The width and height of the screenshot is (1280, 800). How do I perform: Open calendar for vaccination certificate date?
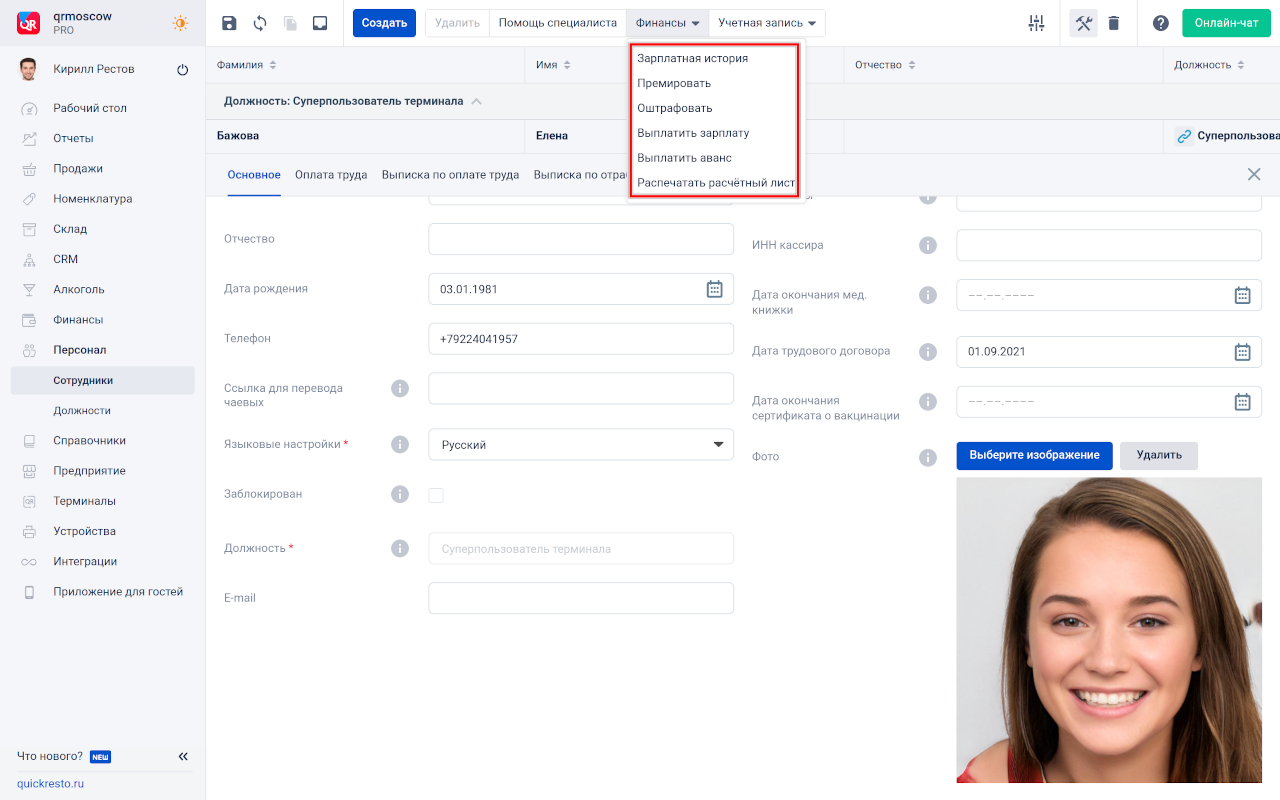(1242, 402)
